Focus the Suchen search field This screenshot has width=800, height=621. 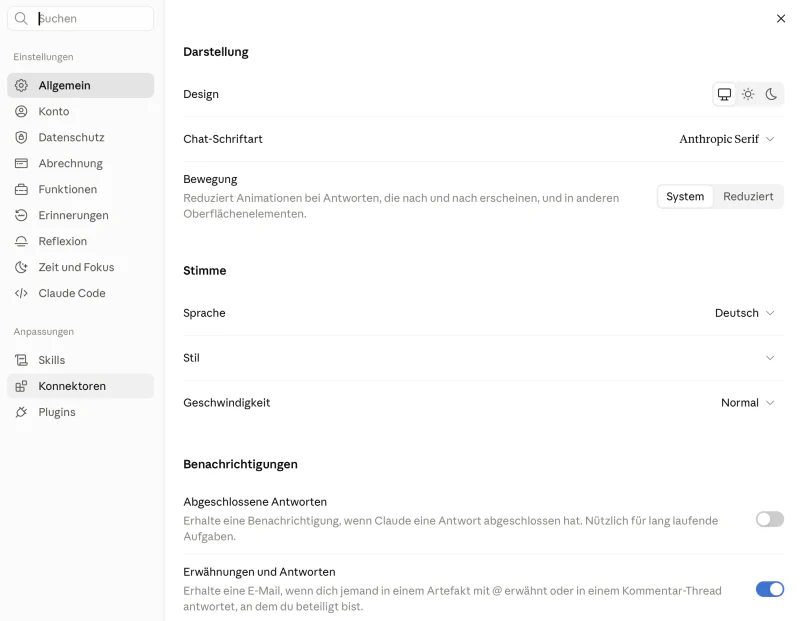pyautogui.click(x=81, y=19)
